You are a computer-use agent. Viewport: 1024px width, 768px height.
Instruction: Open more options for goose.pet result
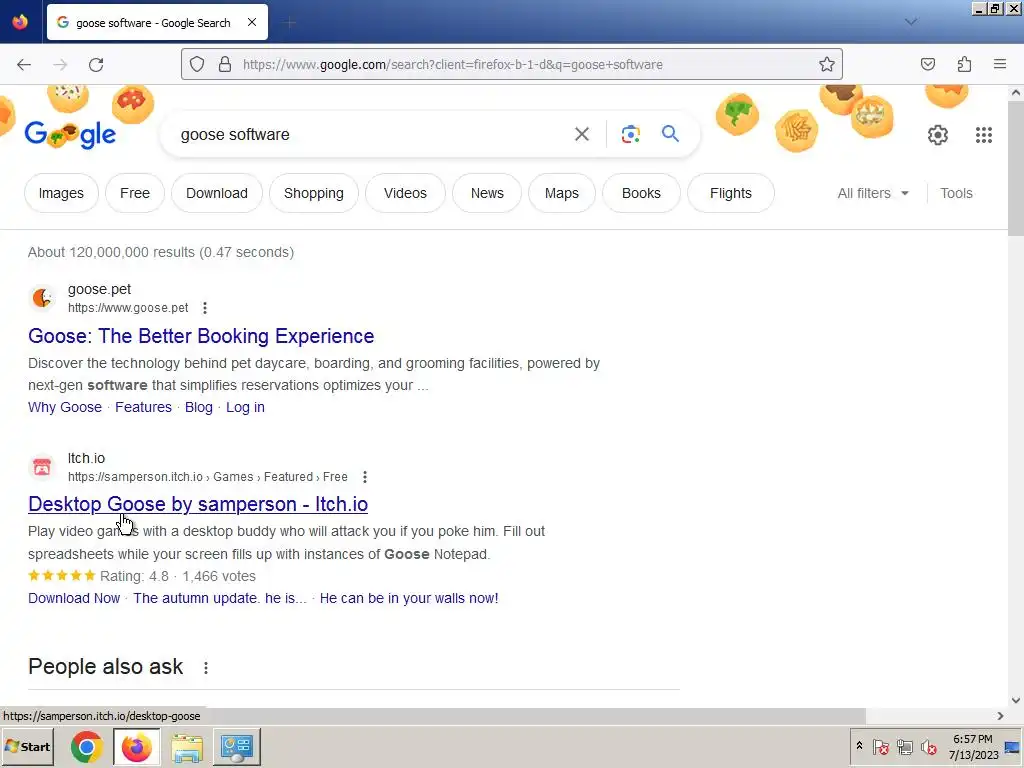point(204,308)
